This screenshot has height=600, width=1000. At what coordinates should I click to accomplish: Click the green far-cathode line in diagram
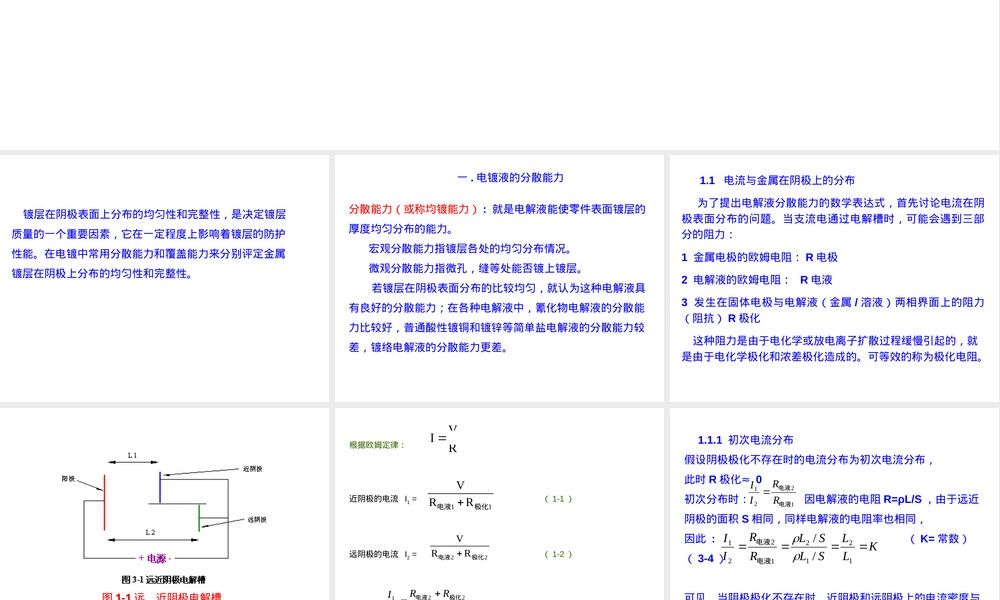click(x=199, y=518)
